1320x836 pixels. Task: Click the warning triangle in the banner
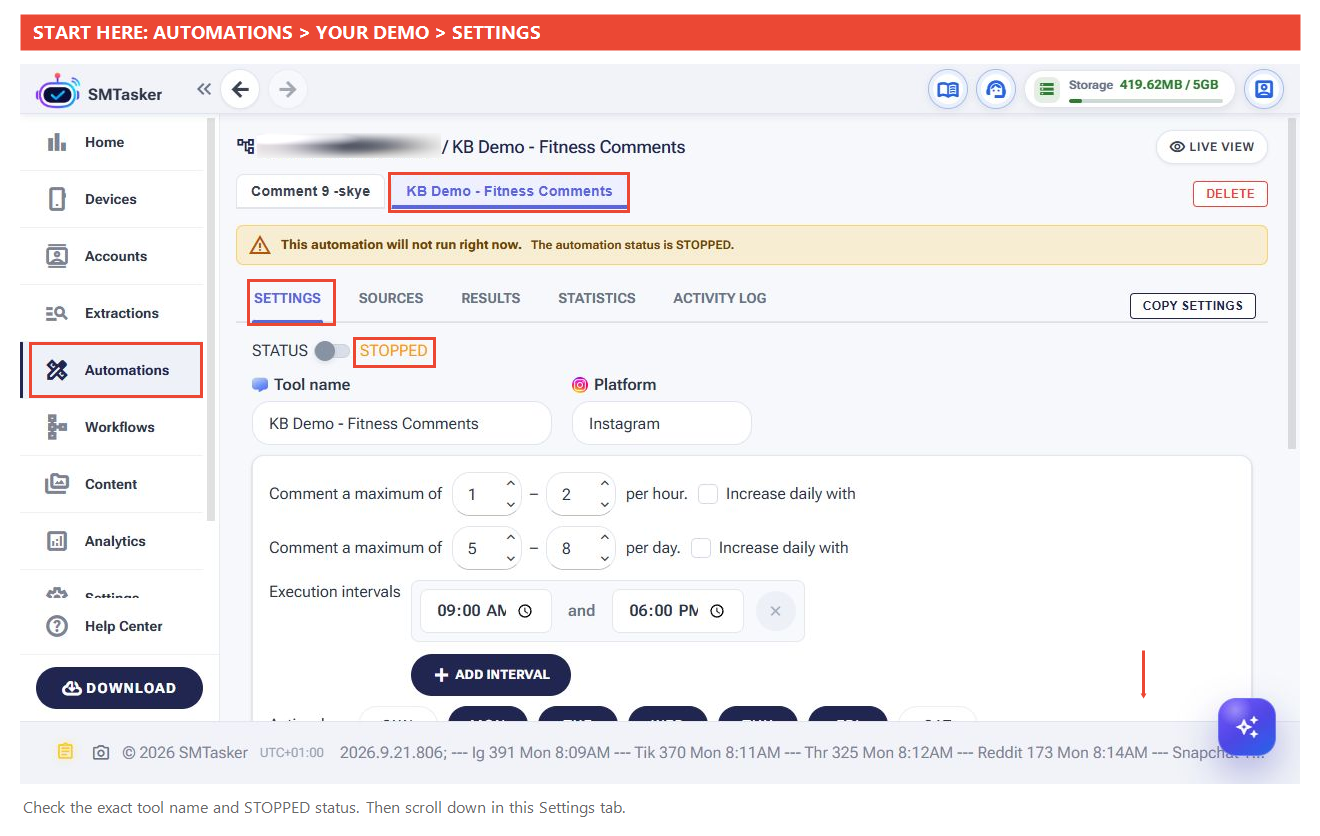pyautogui.click(x=260, y=245)
